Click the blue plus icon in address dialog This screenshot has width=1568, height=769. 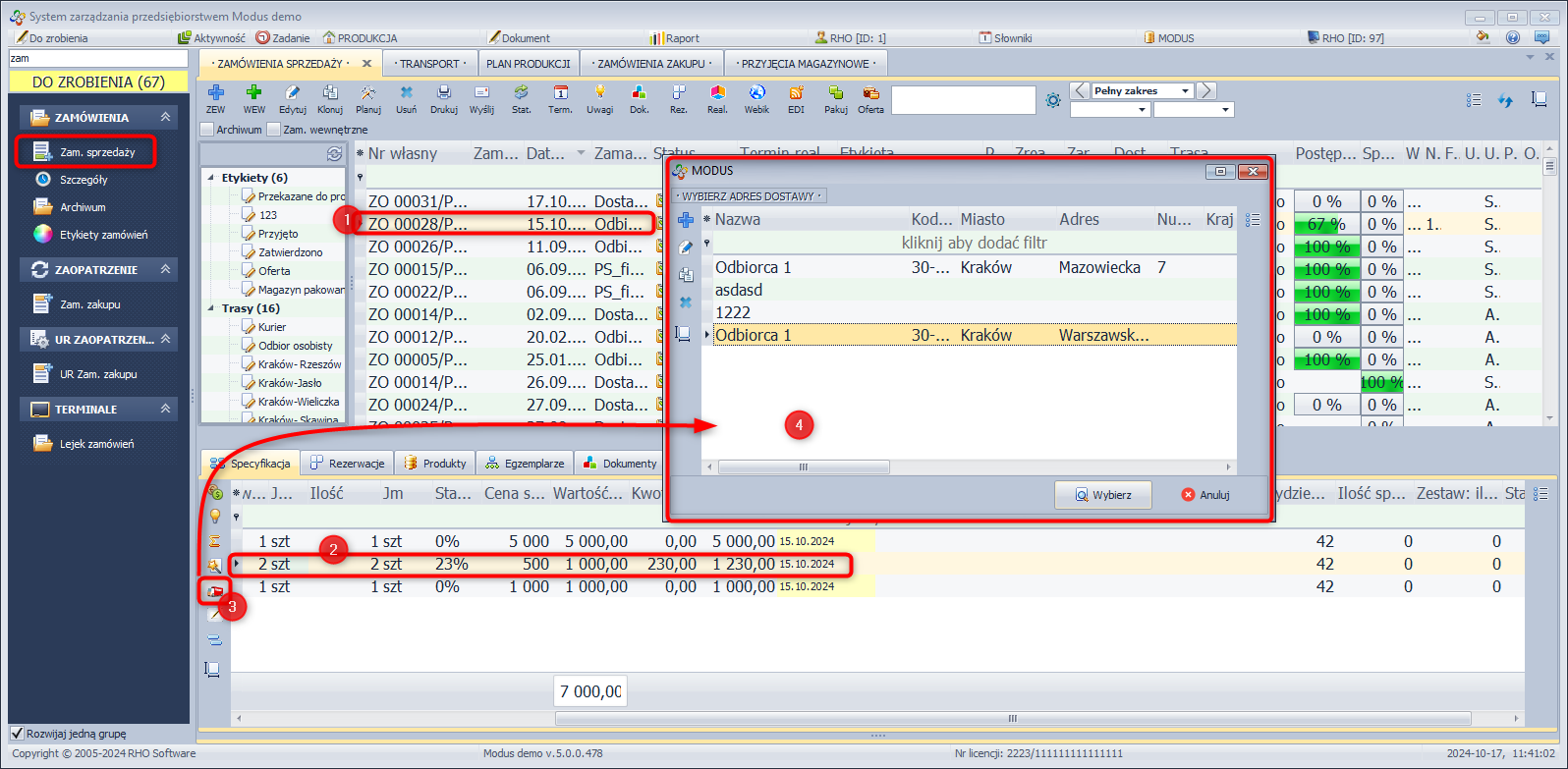point(686,220)
